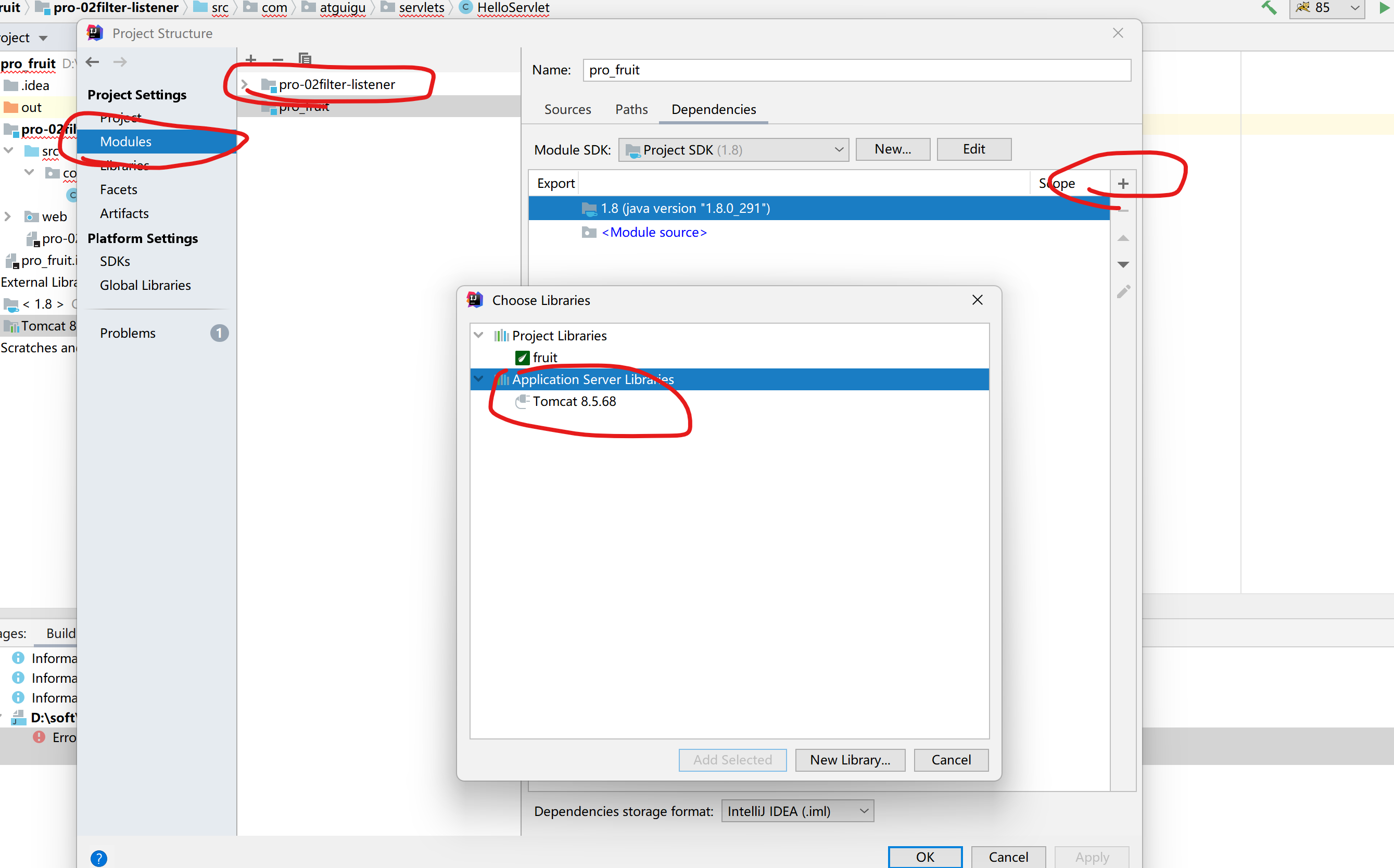
Task: Open the Module SDK dropdown
Action: (733, 150)
